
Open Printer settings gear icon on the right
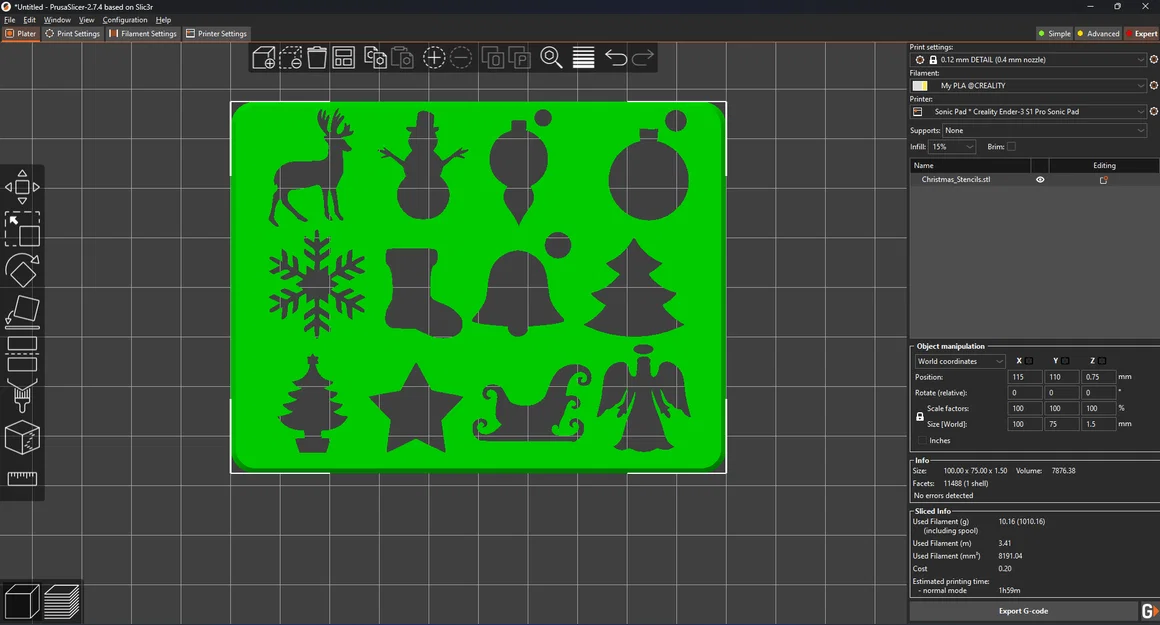click(1153, 112)
